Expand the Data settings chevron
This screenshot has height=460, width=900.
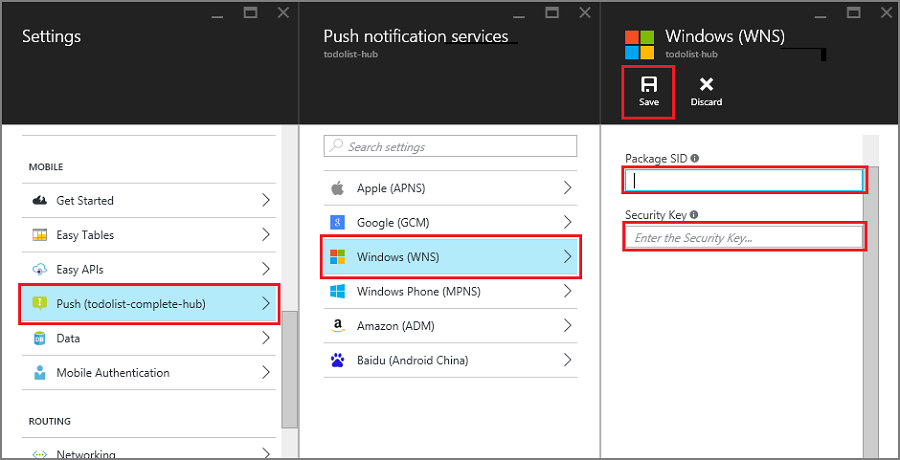click(267, 338)
